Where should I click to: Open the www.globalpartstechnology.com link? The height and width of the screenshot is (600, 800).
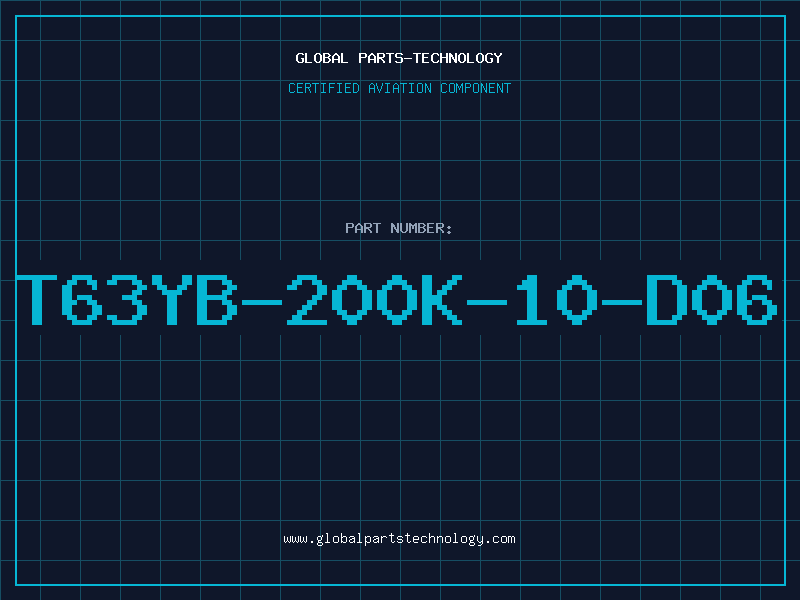tap(399, 539)
